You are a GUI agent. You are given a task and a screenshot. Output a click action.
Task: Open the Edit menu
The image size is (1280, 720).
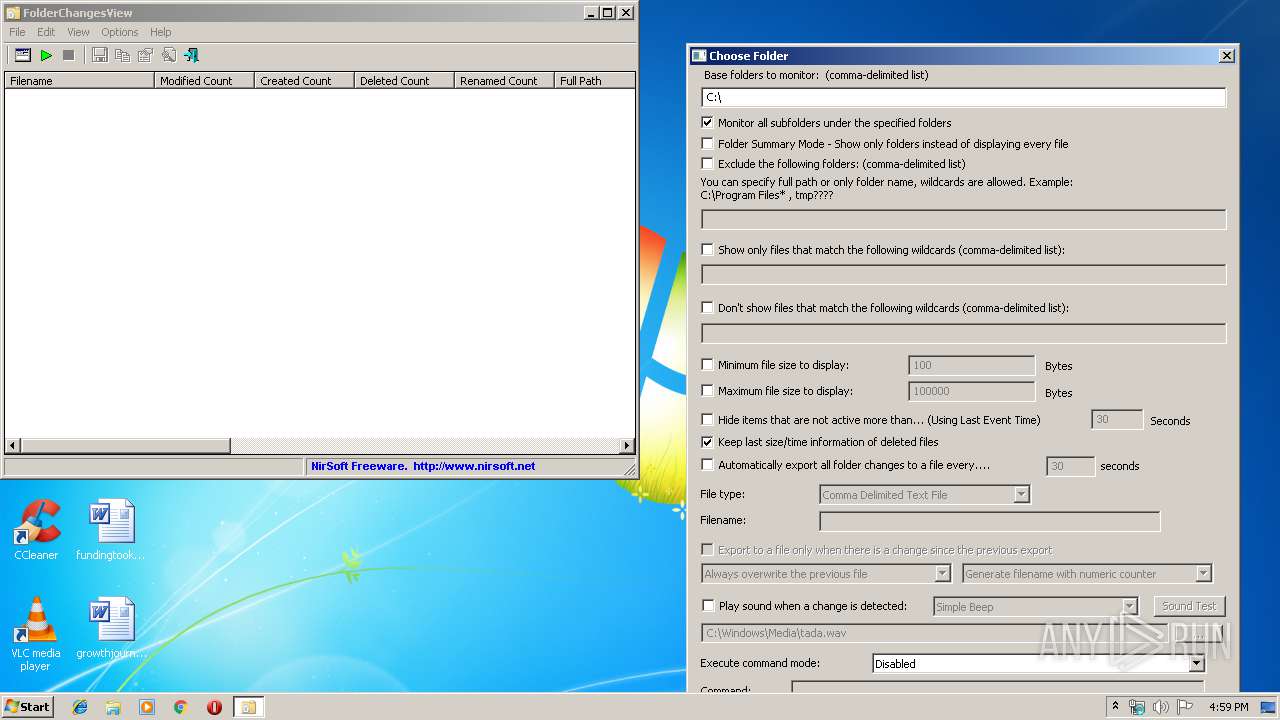[x=46, y=32]
